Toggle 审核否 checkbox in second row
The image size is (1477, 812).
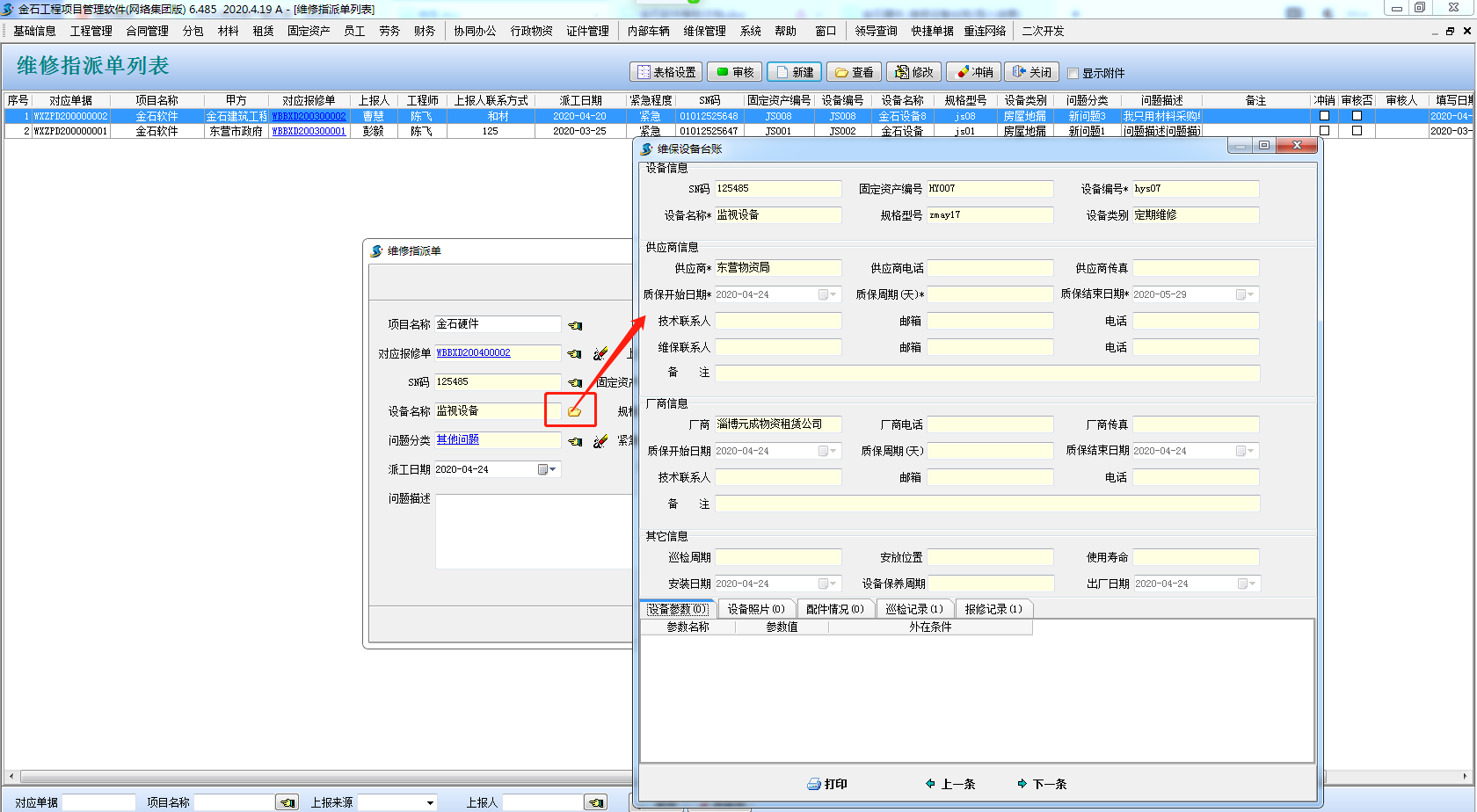click(x=1357, y=131)
